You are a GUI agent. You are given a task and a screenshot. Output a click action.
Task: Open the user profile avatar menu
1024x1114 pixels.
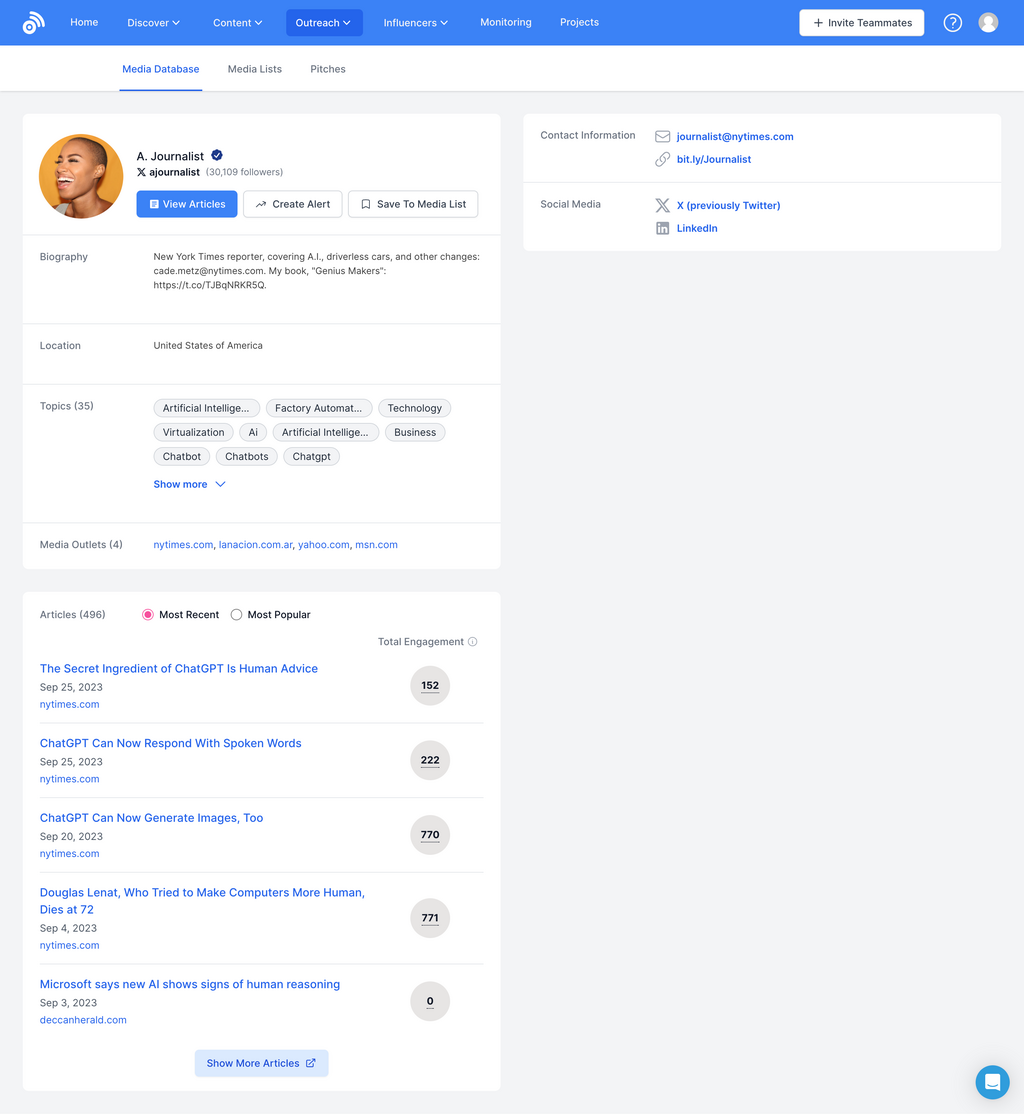[x=988, y=23]
